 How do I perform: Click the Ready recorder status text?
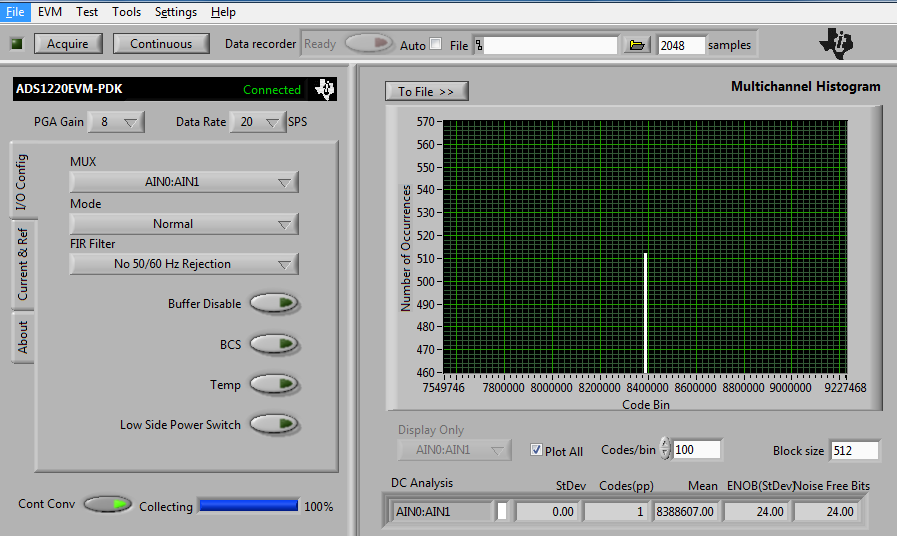320,43
